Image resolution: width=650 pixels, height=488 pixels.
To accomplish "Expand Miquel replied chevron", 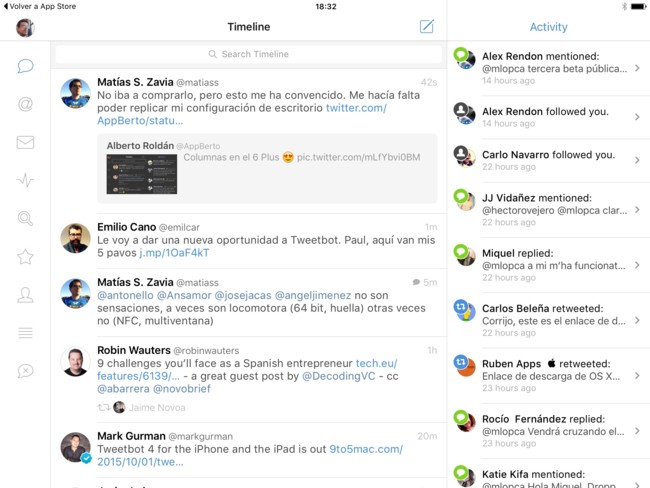I will point(637,265).
